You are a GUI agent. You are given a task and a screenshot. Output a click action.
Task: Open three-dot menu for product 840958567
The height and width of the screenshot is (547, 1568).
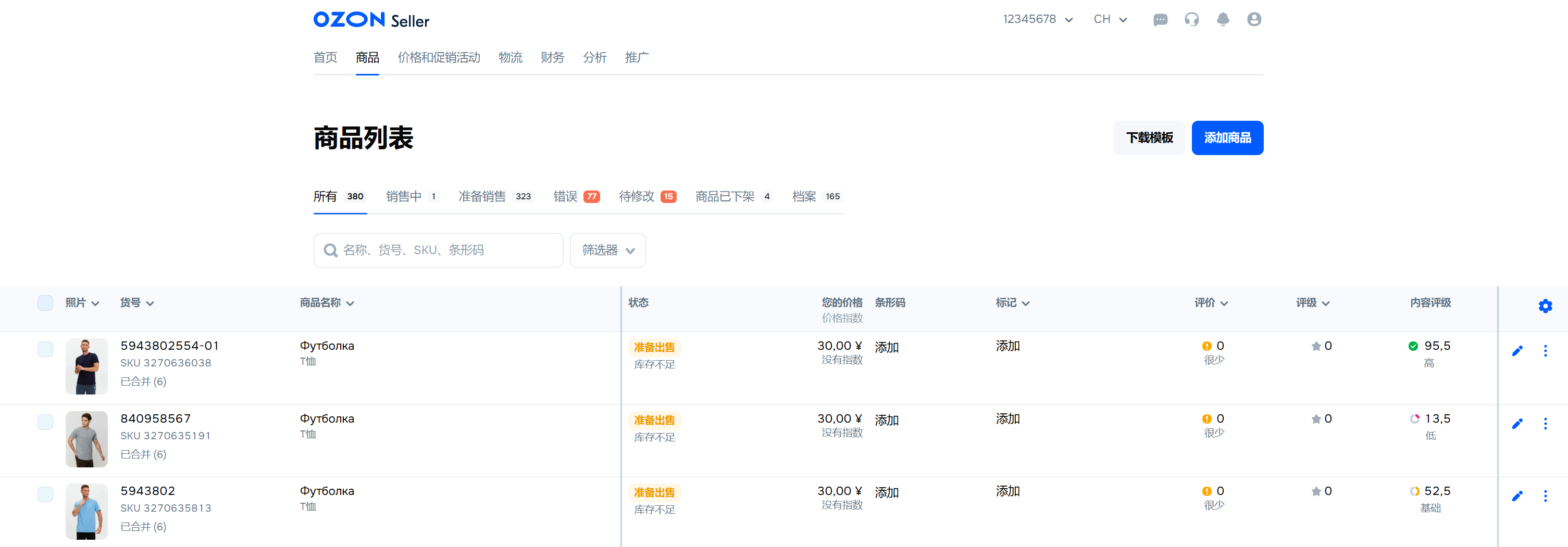pyautogui.click(x=1545, y=424)
